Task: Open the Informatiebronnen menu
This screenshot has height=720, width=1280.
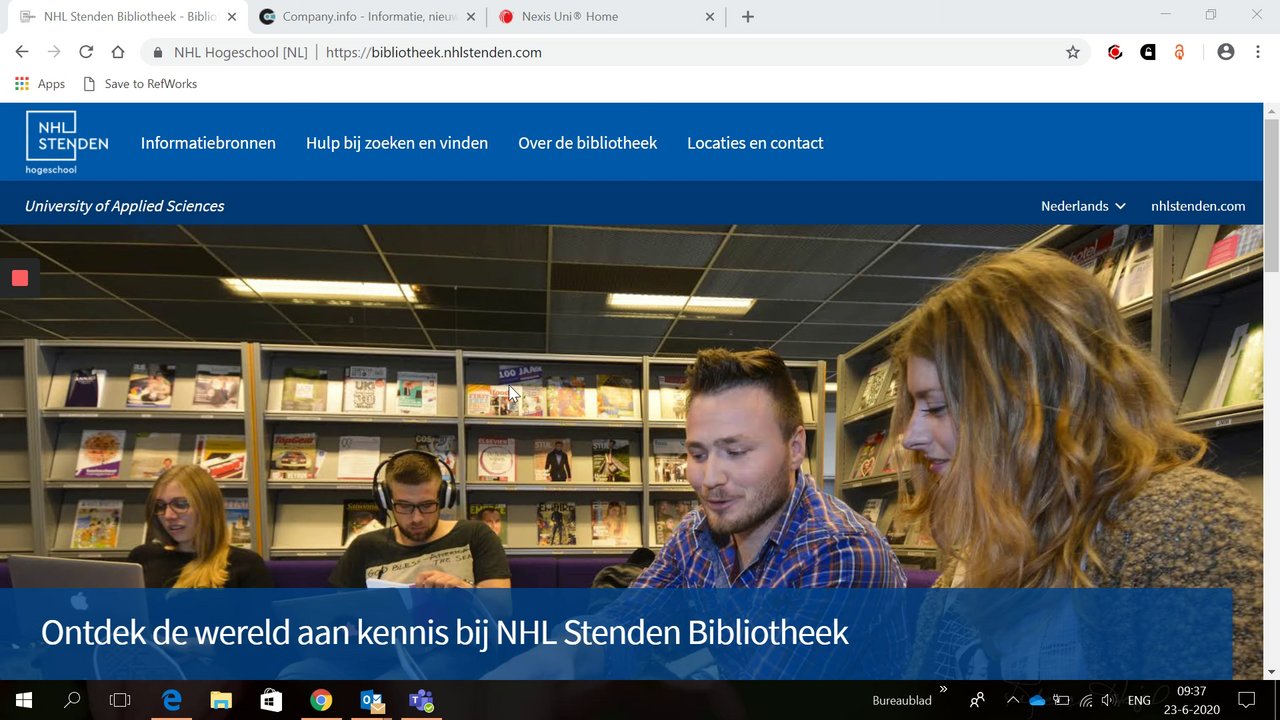Action: tap(208, 143)
